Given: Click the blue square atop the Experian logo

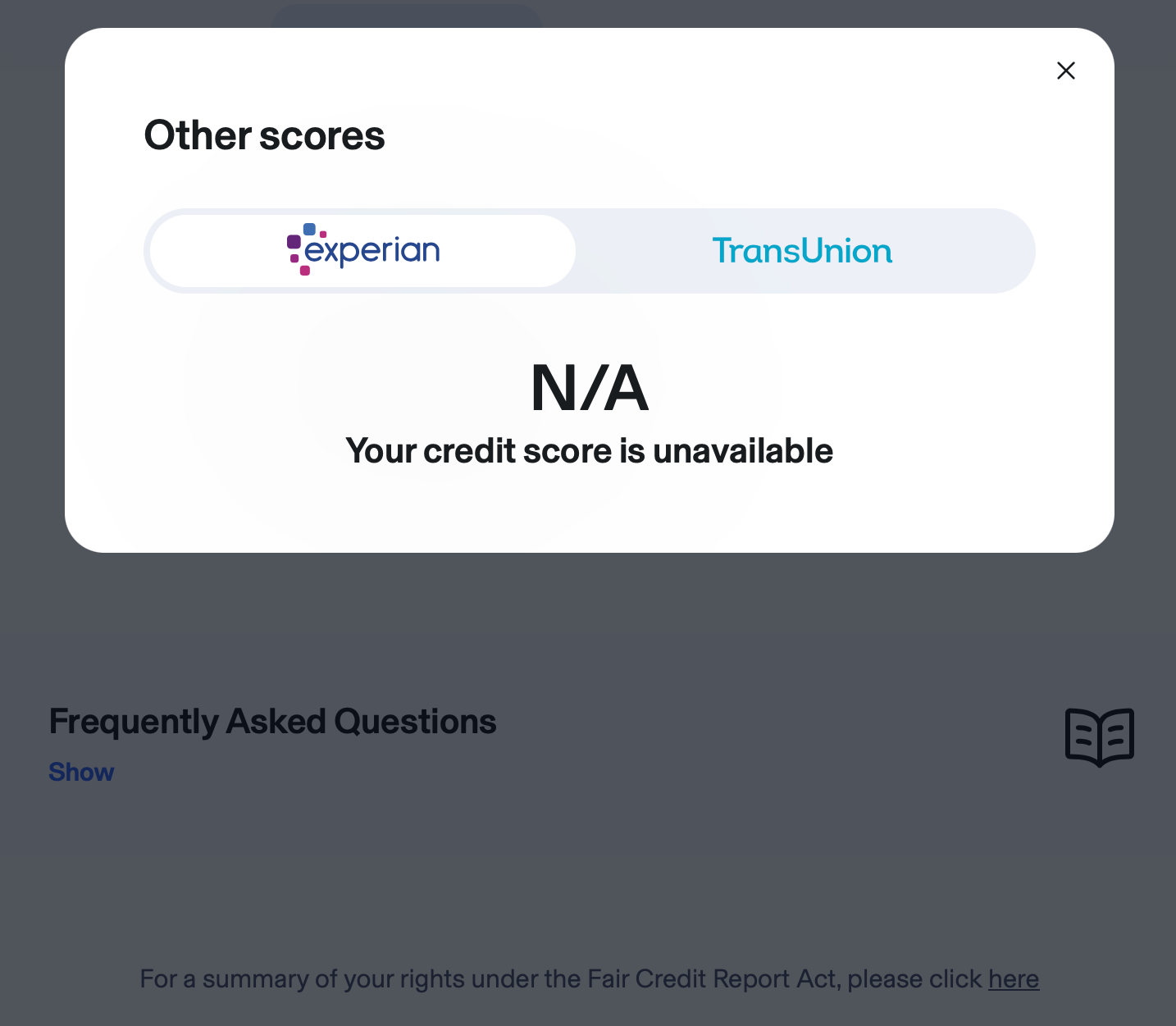Looking at the screenshot, I should (309, 229).
